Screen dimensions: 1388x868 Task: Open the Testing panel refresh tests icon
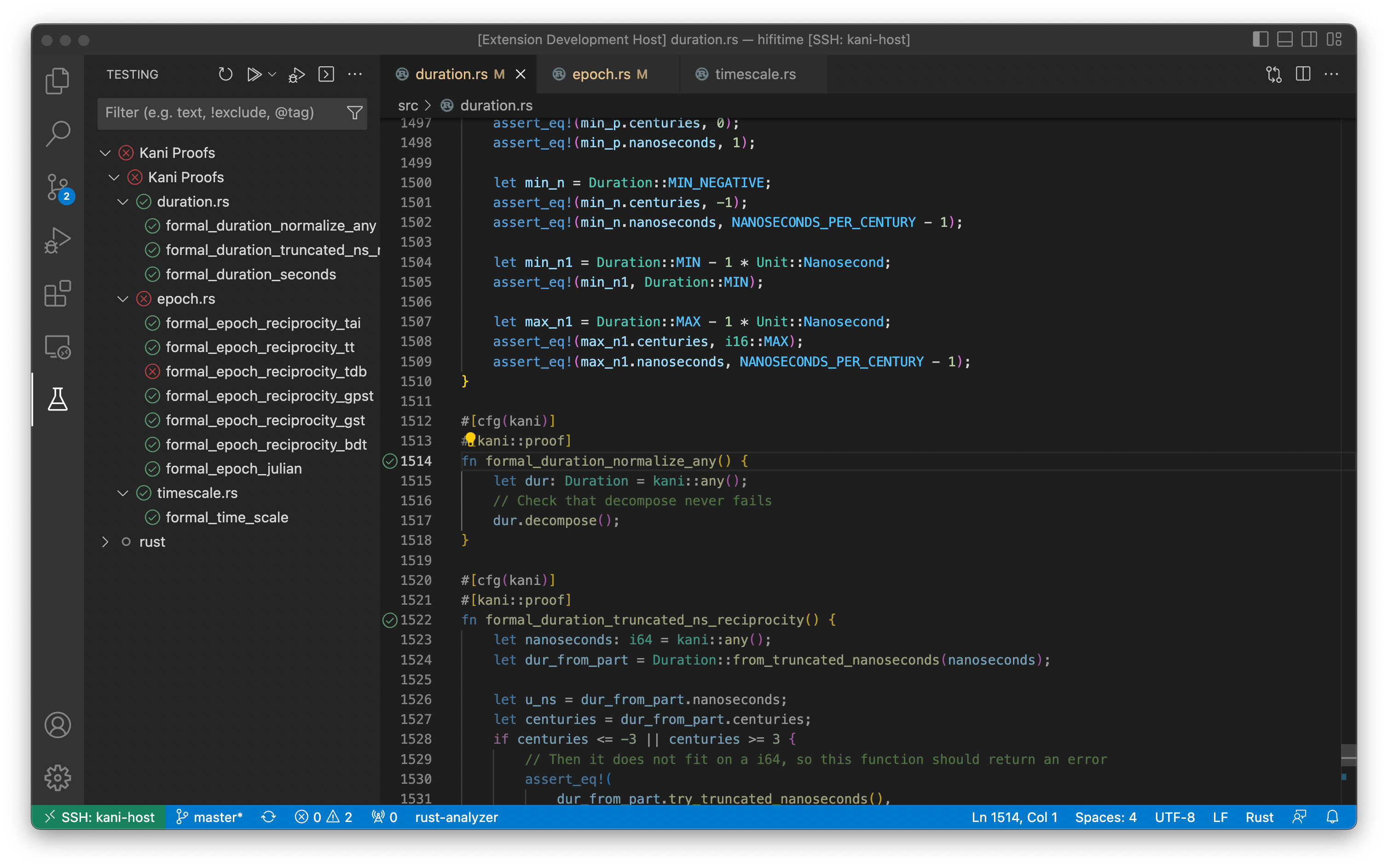(x=225, y=74)
